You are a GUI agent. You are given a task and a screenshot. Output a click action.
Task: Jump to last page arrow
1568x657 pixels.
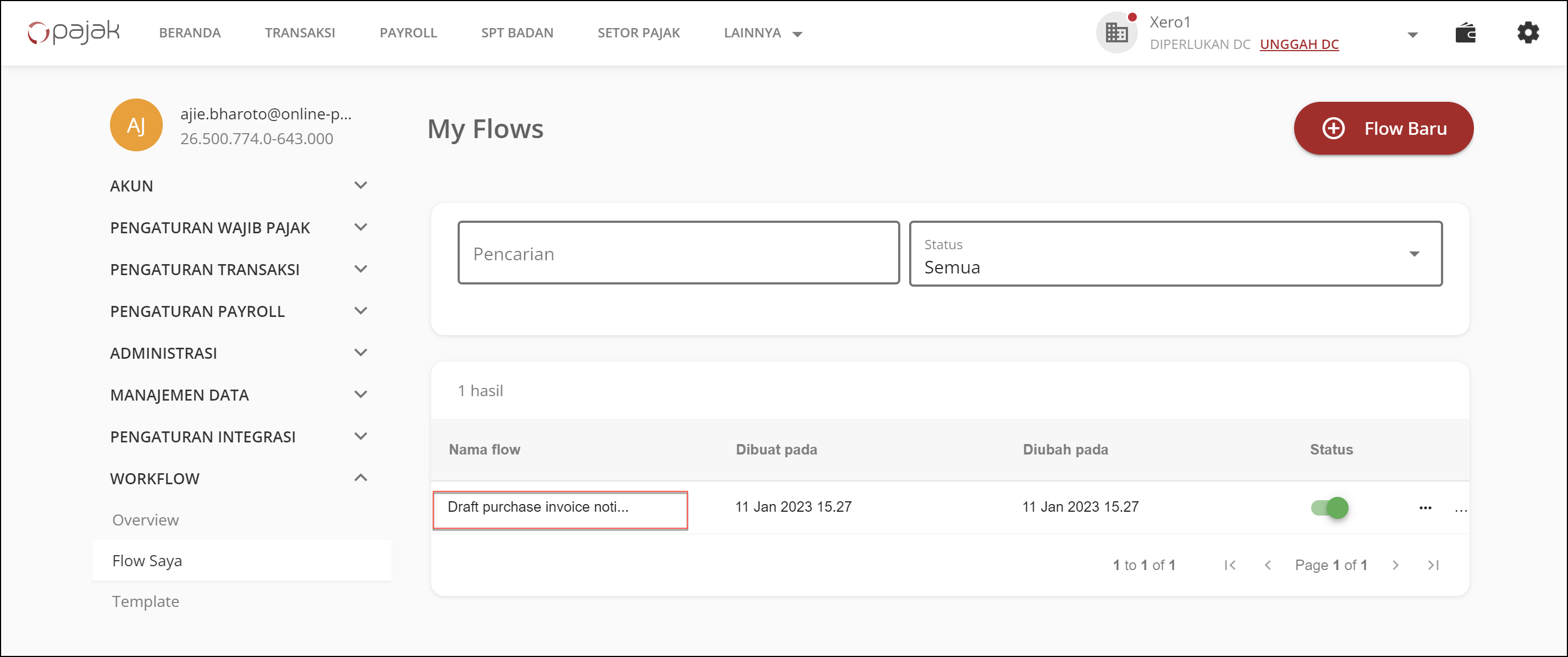click(1433, 565)
